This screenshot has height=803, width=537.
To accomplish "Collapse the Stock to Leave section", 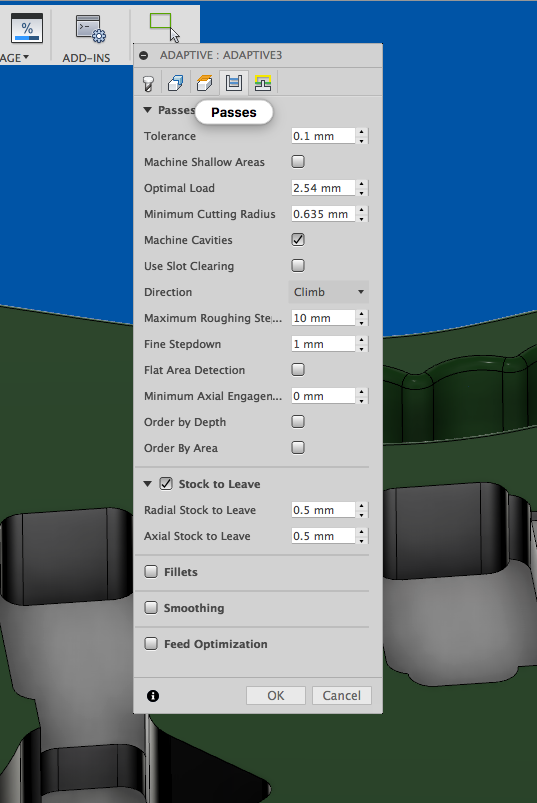I will [x=148, y=484].
